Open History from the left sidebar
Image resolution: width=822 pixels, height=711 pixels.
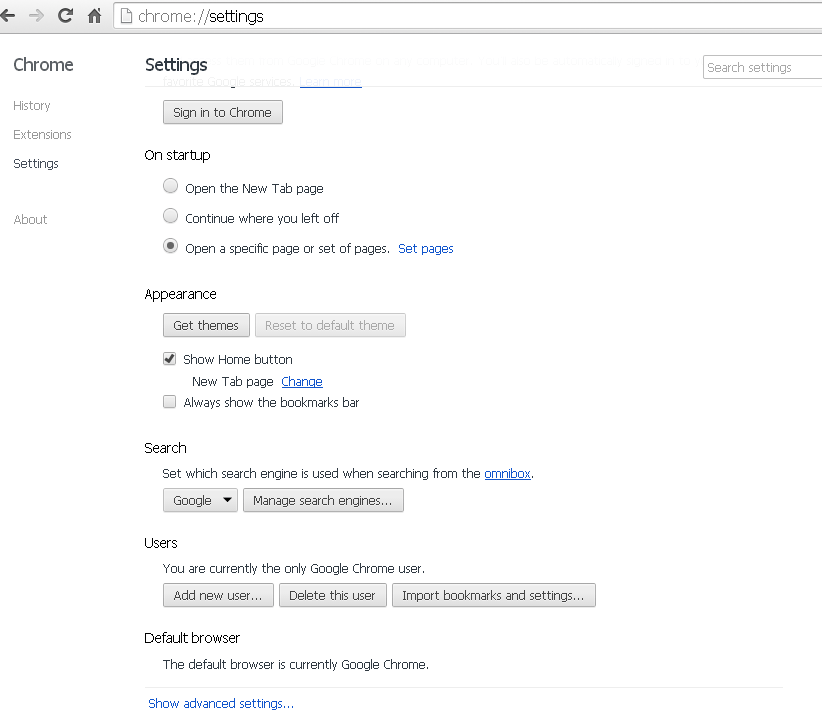click(32, 106)
